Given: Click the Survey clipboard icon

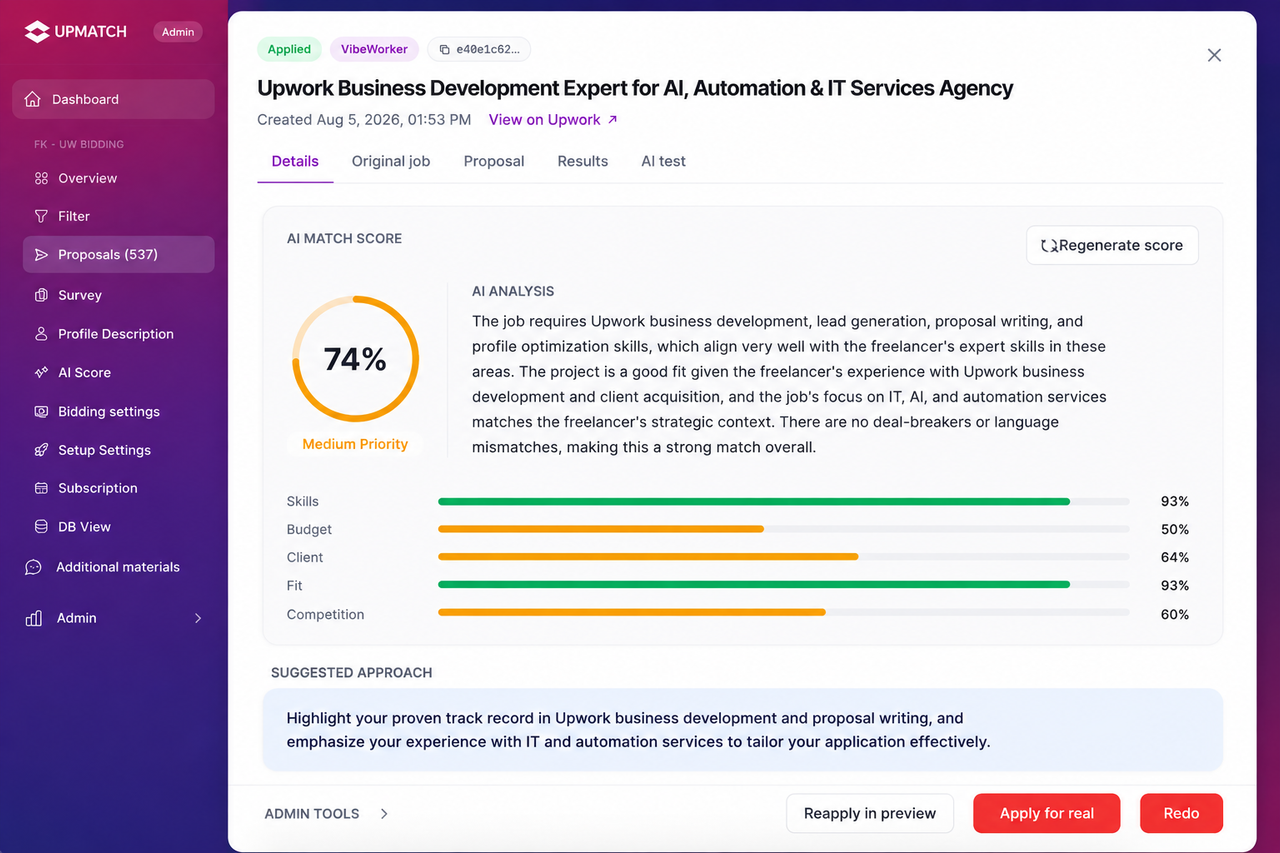Looking at the screenshot, I should (x=41, y=295).
